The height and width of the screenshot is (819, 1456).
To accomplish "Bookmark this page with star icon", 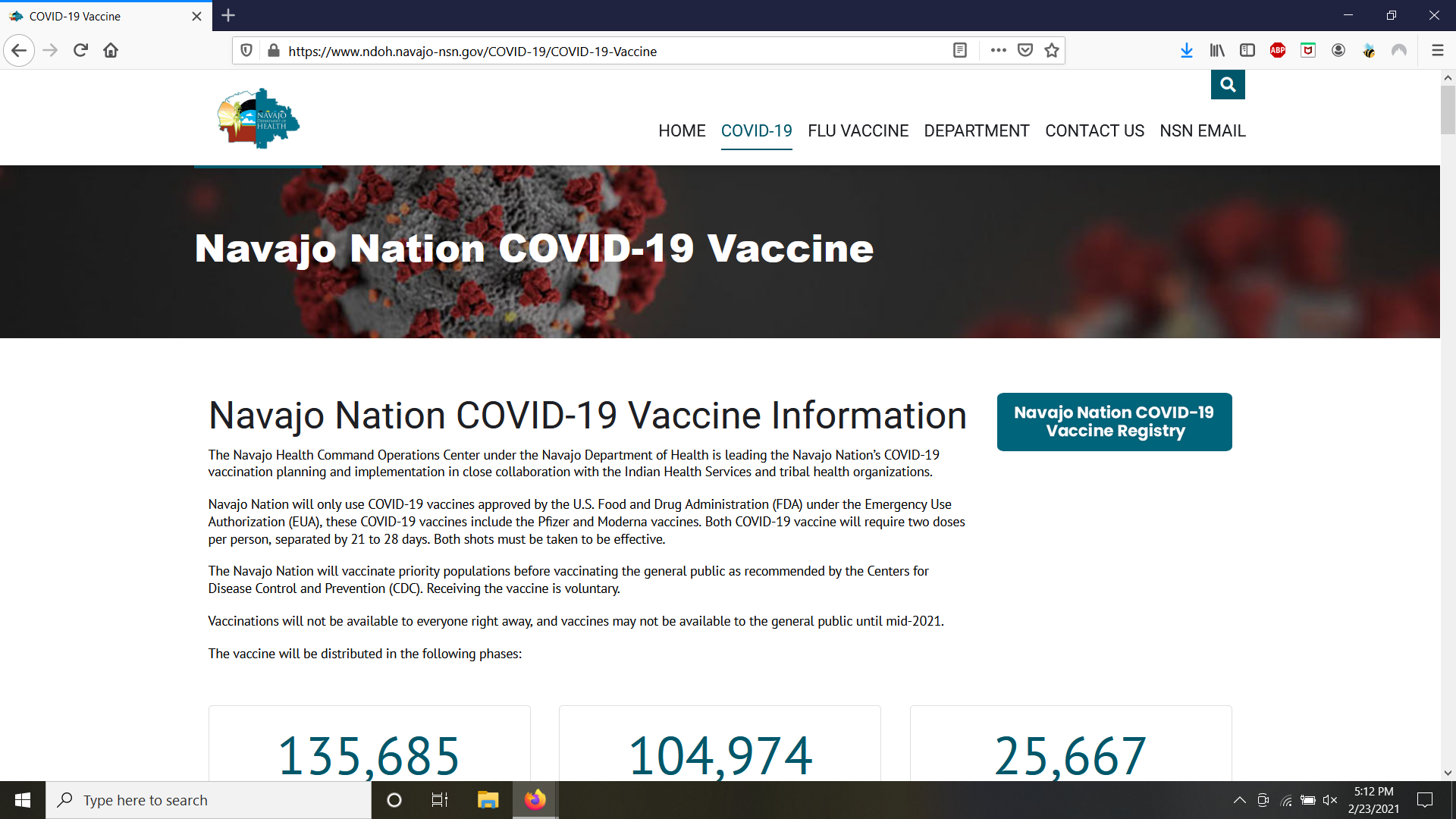I will tap(1052, 50).
